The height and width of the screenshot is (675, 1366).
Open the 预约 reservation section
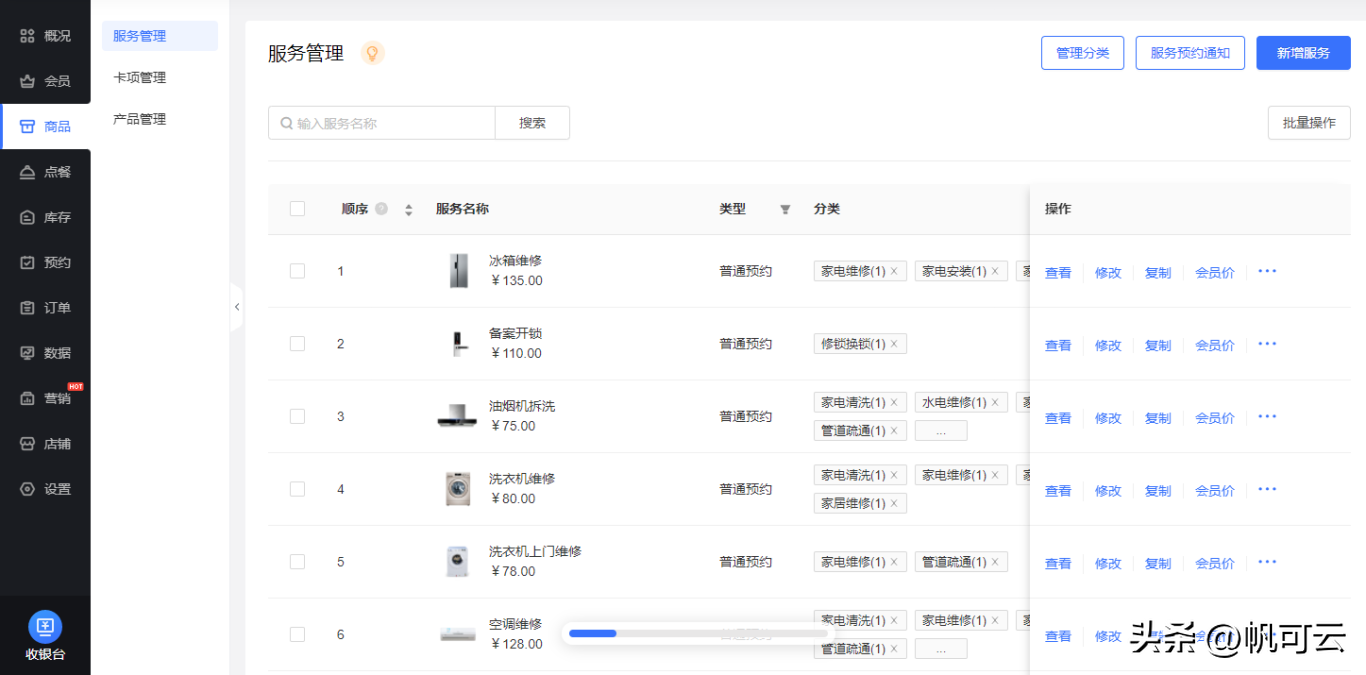coord(45,262)
